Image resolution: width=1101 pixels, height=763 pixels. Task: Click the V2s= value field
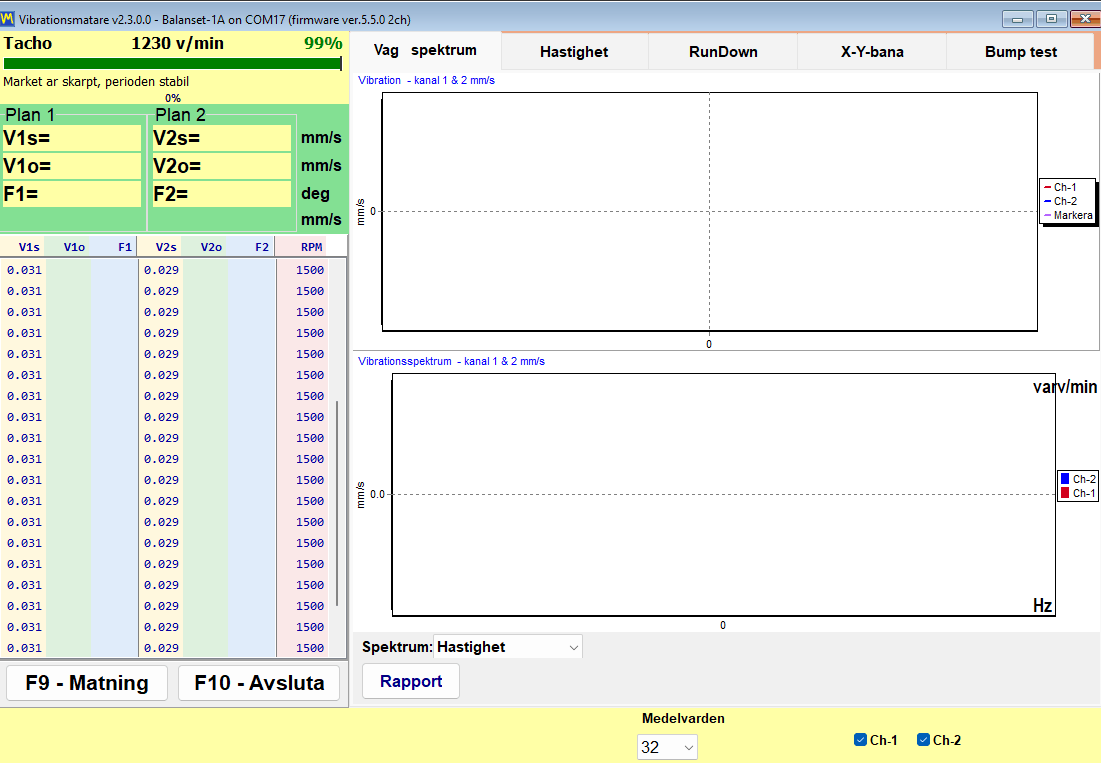pos(221,138)
